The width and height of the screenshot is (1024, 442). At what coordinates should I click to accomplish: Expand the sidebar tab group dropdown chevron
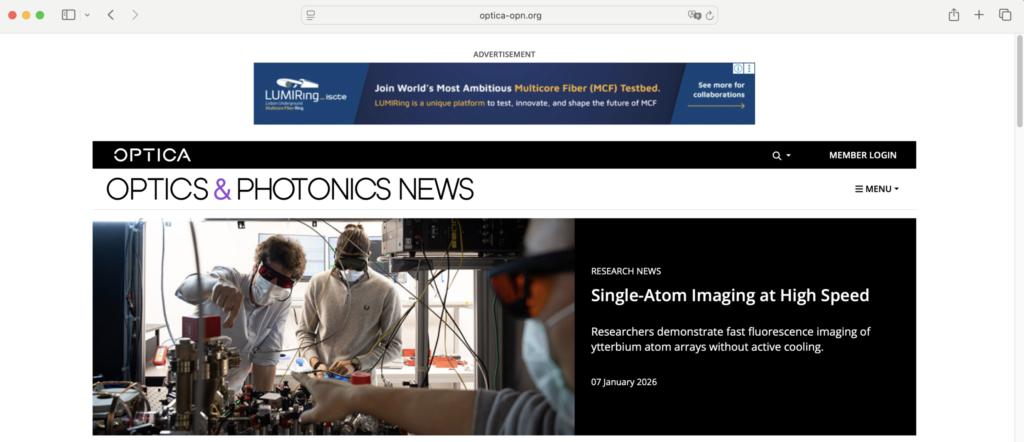pyautogui.click(x=87, y=15)
